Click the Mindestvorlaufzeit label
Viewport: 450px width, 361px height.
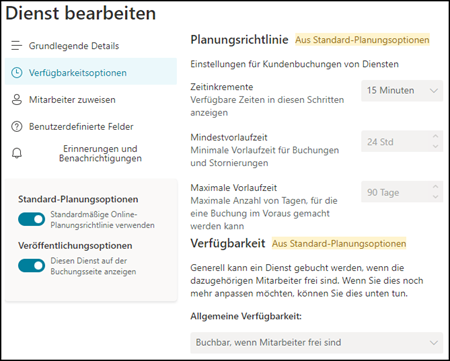pyautogui.click(x=229, y=137)
